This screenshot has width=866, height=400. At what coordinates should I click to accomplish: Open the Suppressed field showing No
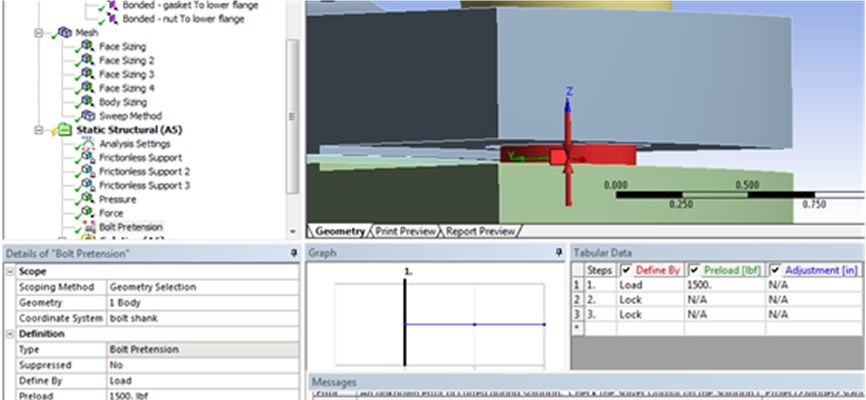tap(202, 365)
